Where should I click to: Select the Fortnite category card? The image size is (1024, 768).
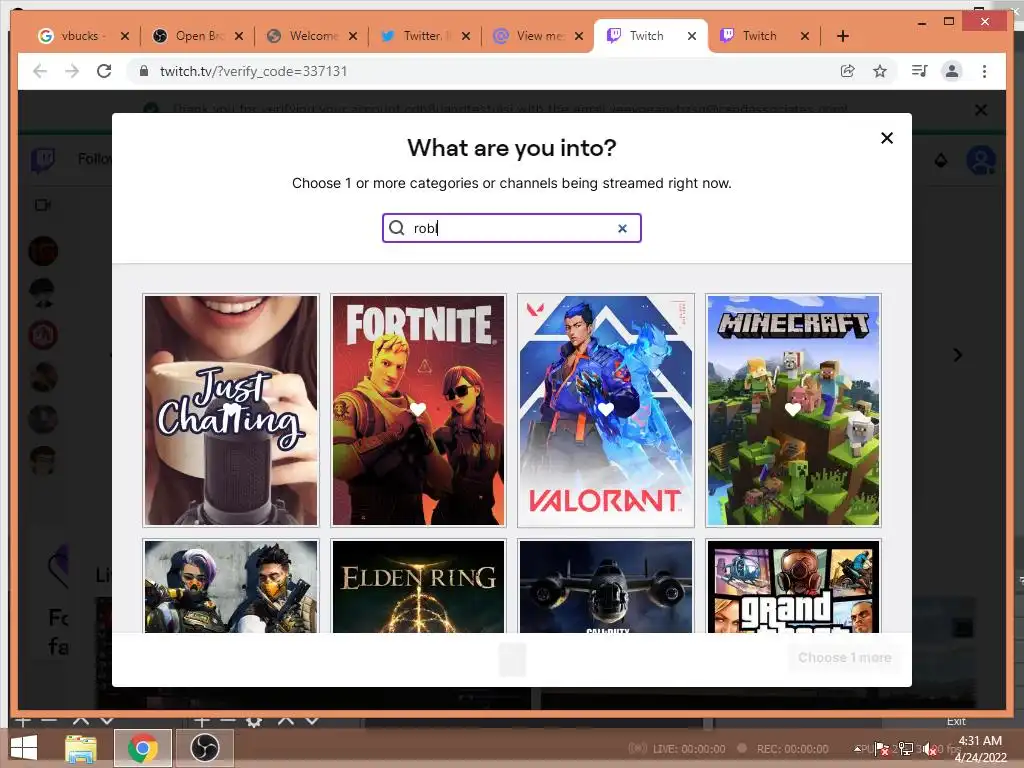pyautogui.click(x=419, y=410)
